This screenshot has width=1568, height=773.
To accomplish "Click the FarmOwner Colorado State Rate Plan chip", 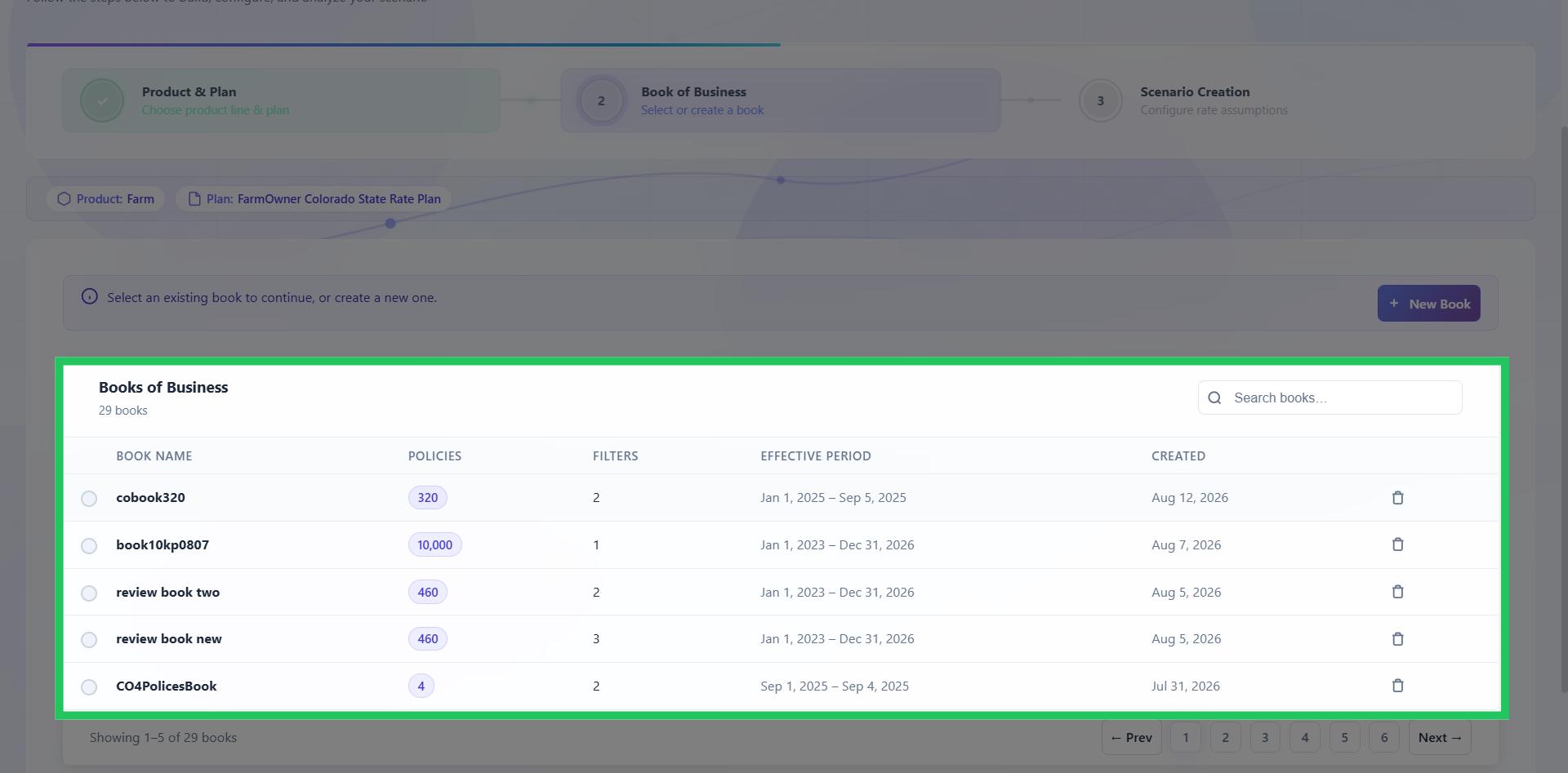I will (x=314, y=198).
